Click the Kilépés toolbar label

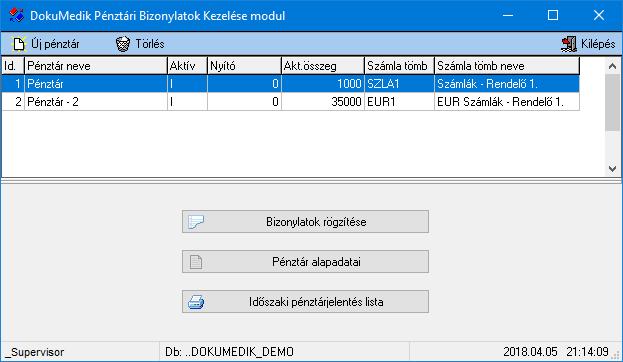coord(598,44)
